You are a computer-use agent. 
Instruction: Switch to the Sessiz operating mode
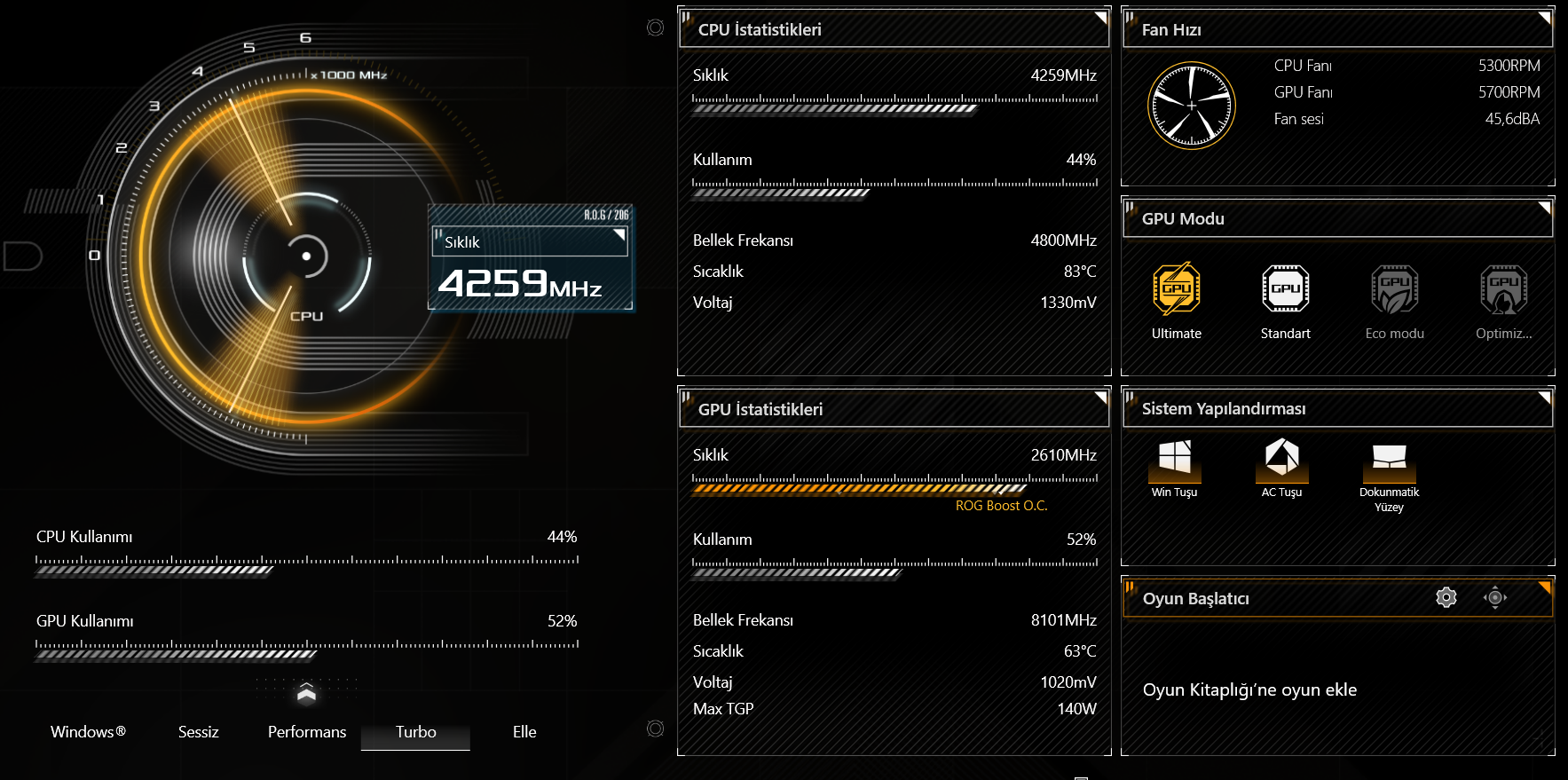tap(198, 732)
